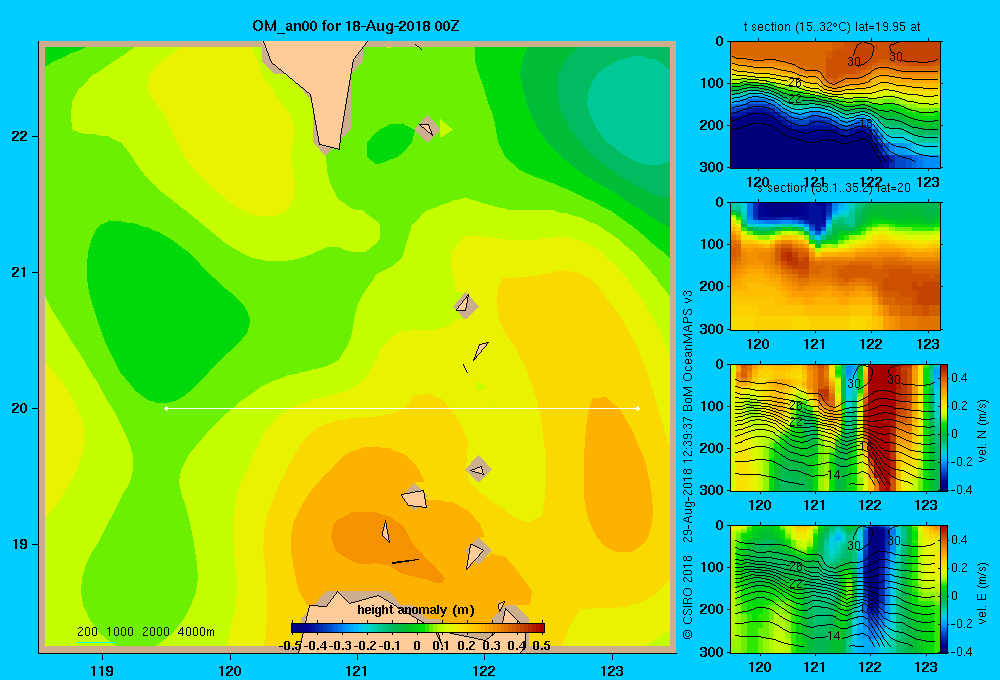Click latitude label "20" on main map

point(19,408)
